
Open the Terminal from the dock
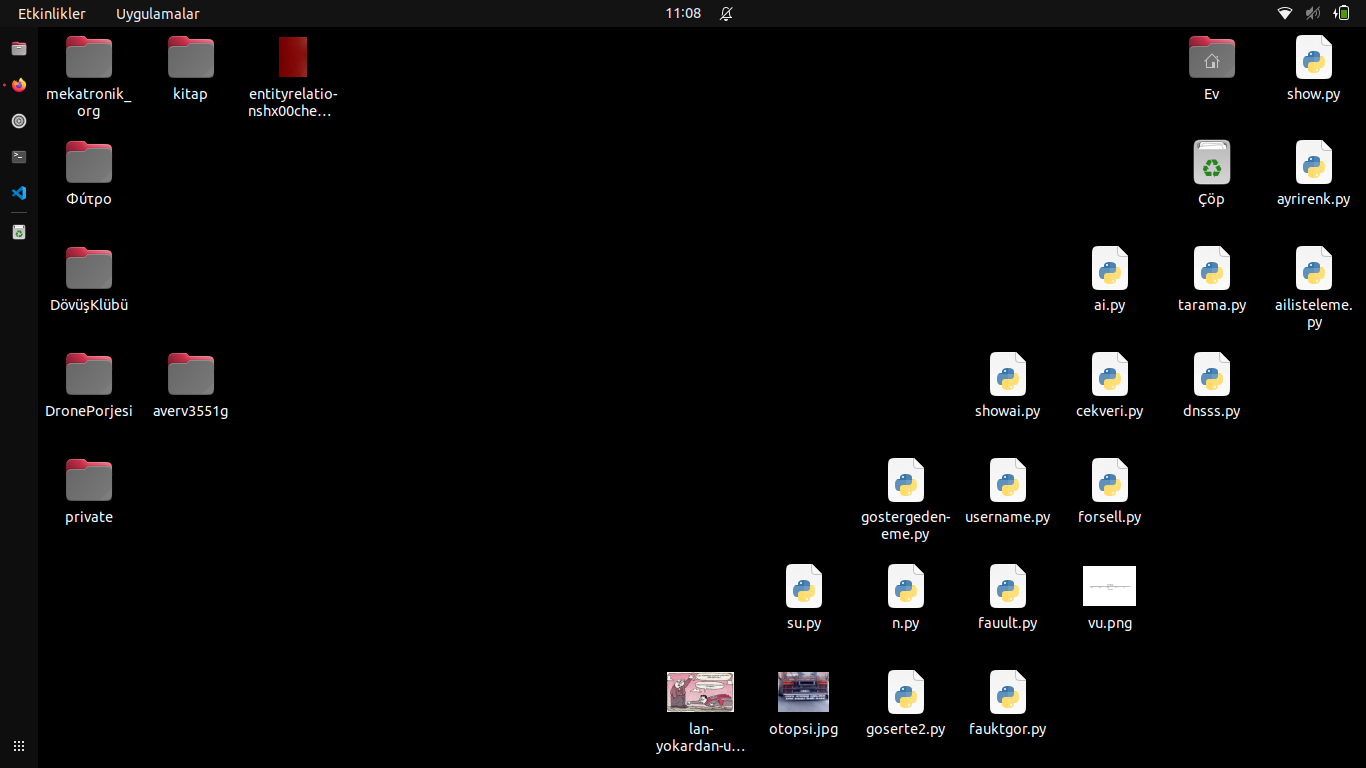click(19, 157)
